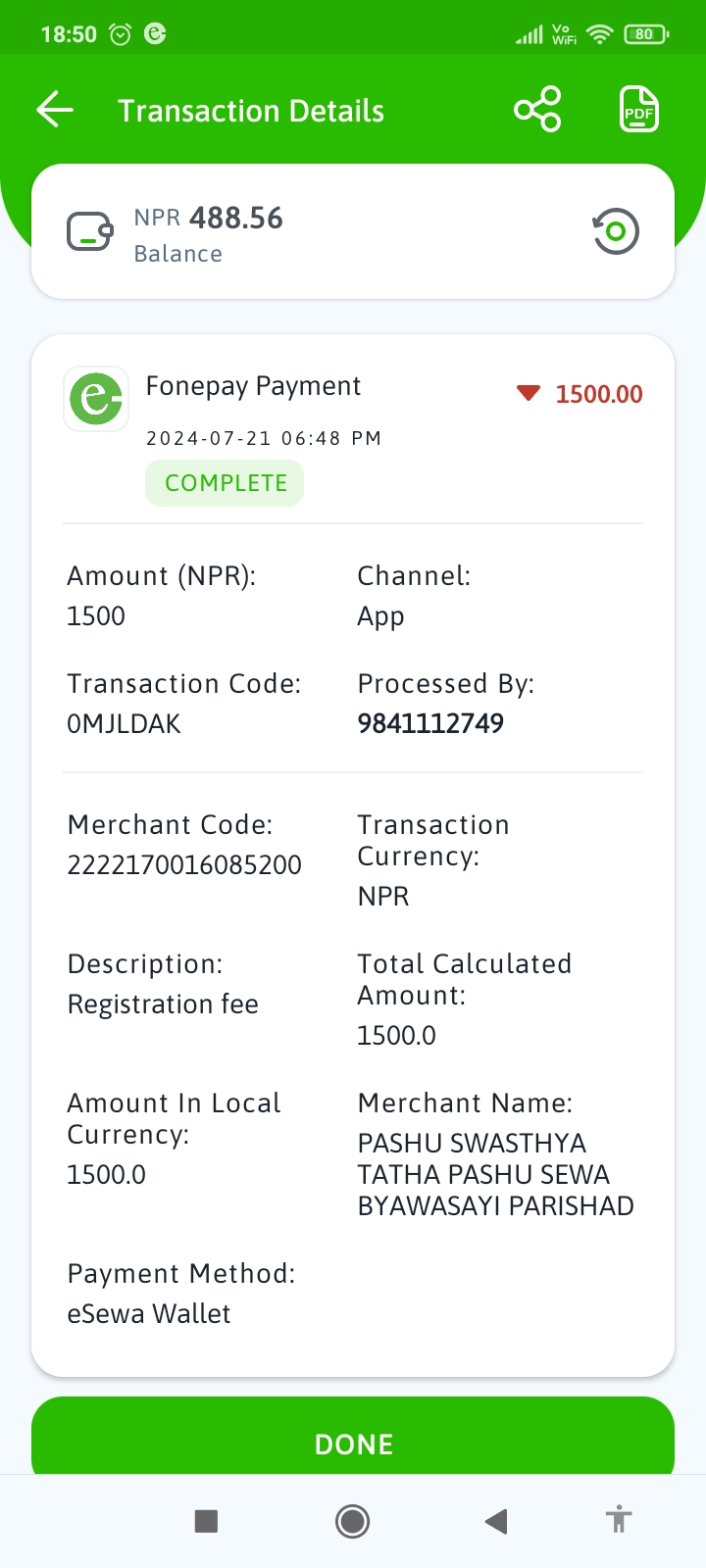
Task: Tap the COMPLETE status badge
Action: (225, 483)
